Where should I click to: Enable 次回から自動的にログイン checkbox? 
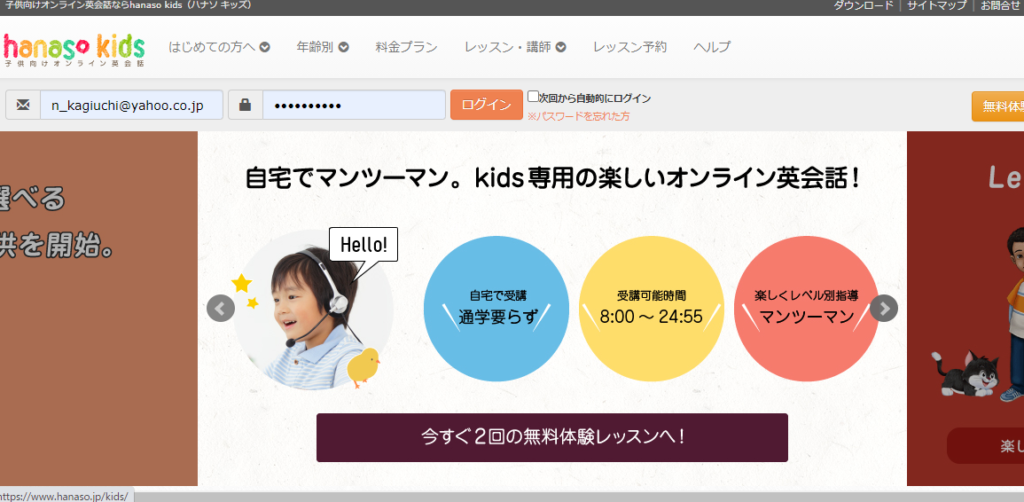pyautogui.click(x=533, y=97)
